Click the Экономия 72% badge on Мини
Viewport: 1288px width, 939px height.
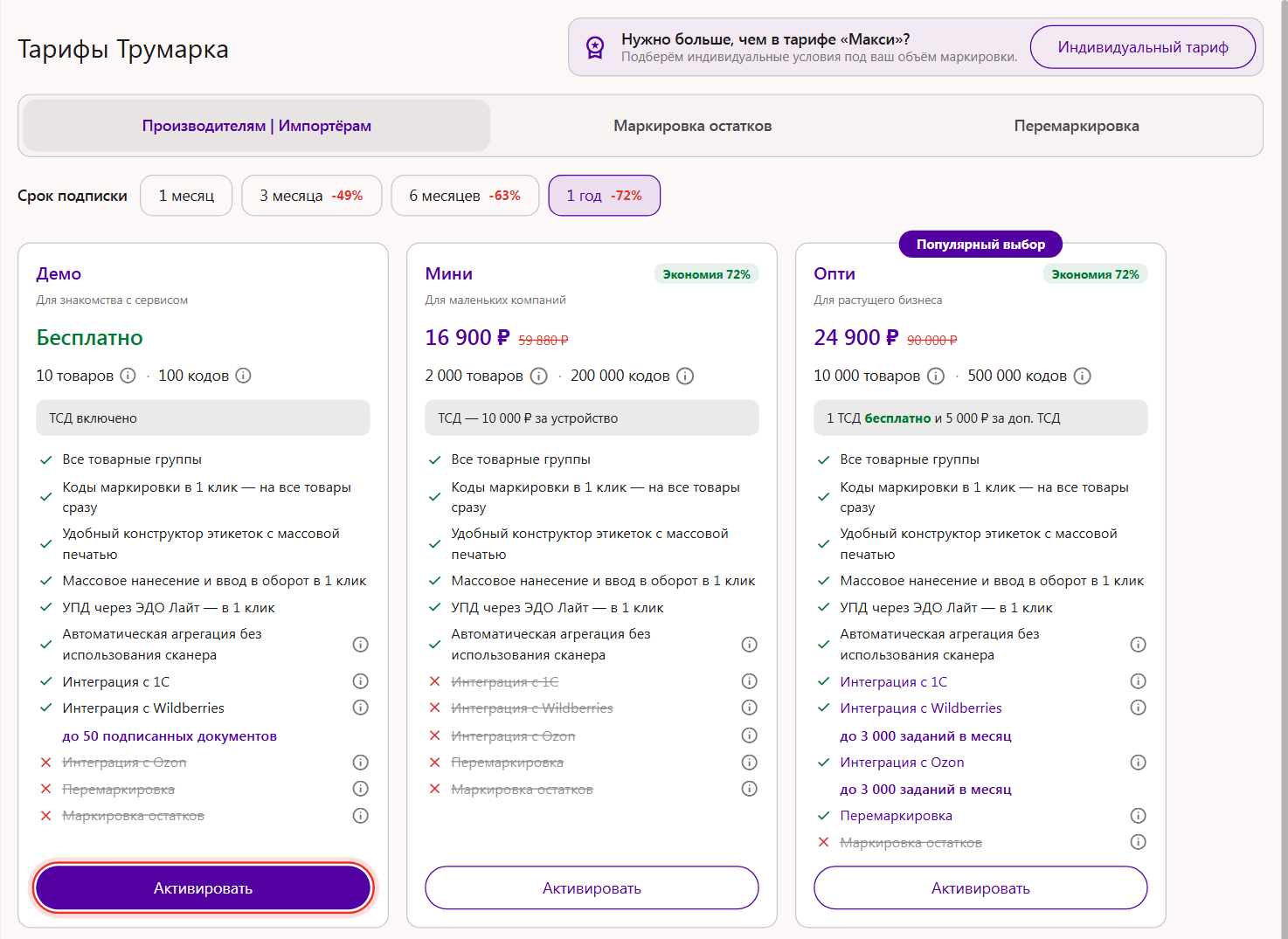tap(707, 274)
